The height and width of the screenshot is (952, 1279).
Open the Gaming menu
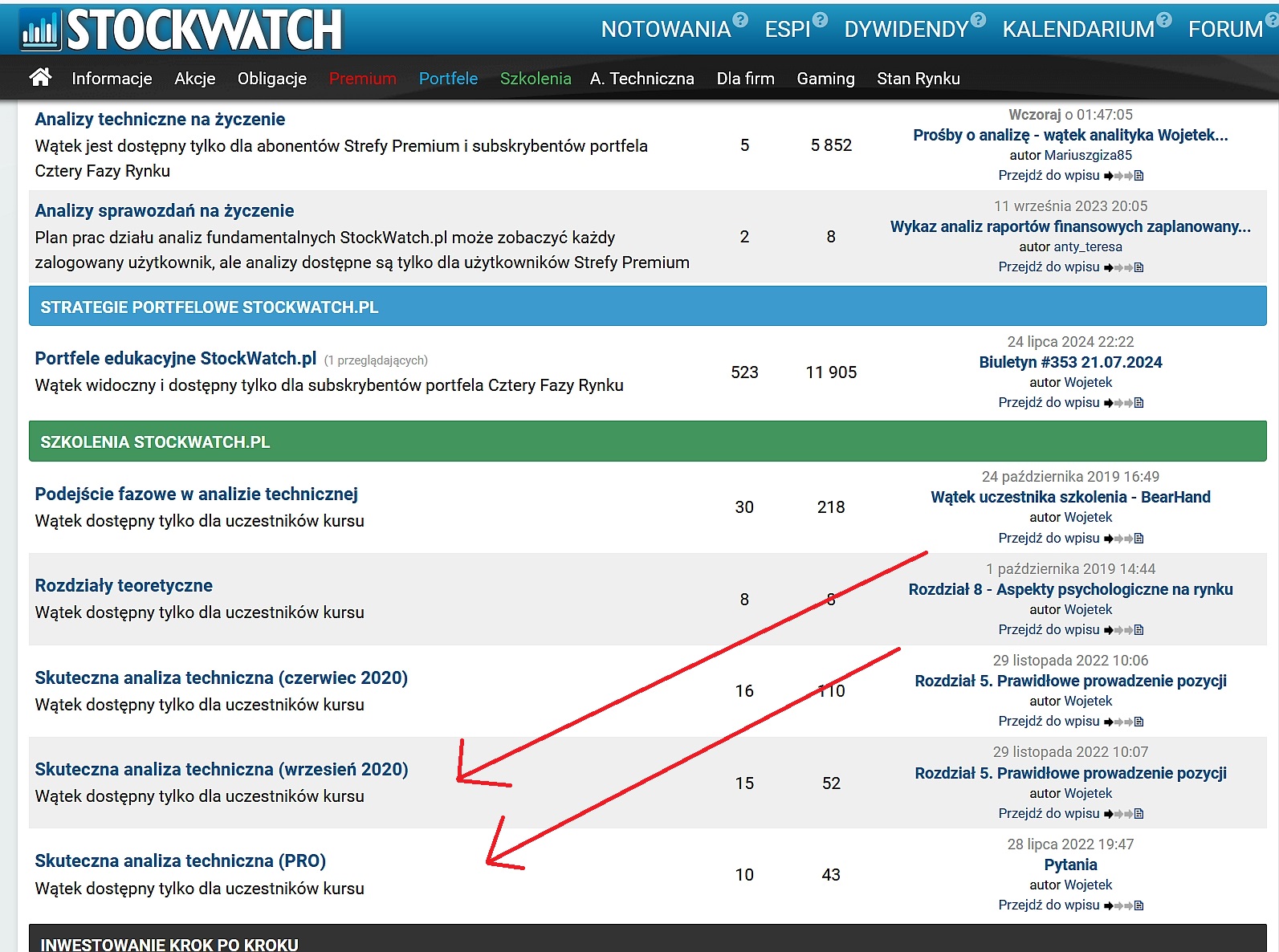click(x=825, y=79)
